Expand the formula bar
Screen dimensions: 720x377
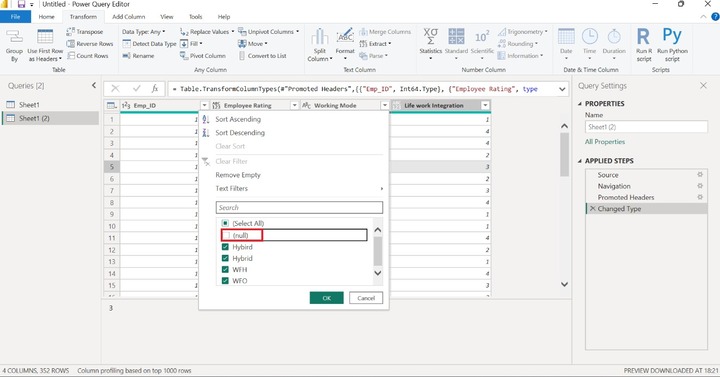[562, 89]
